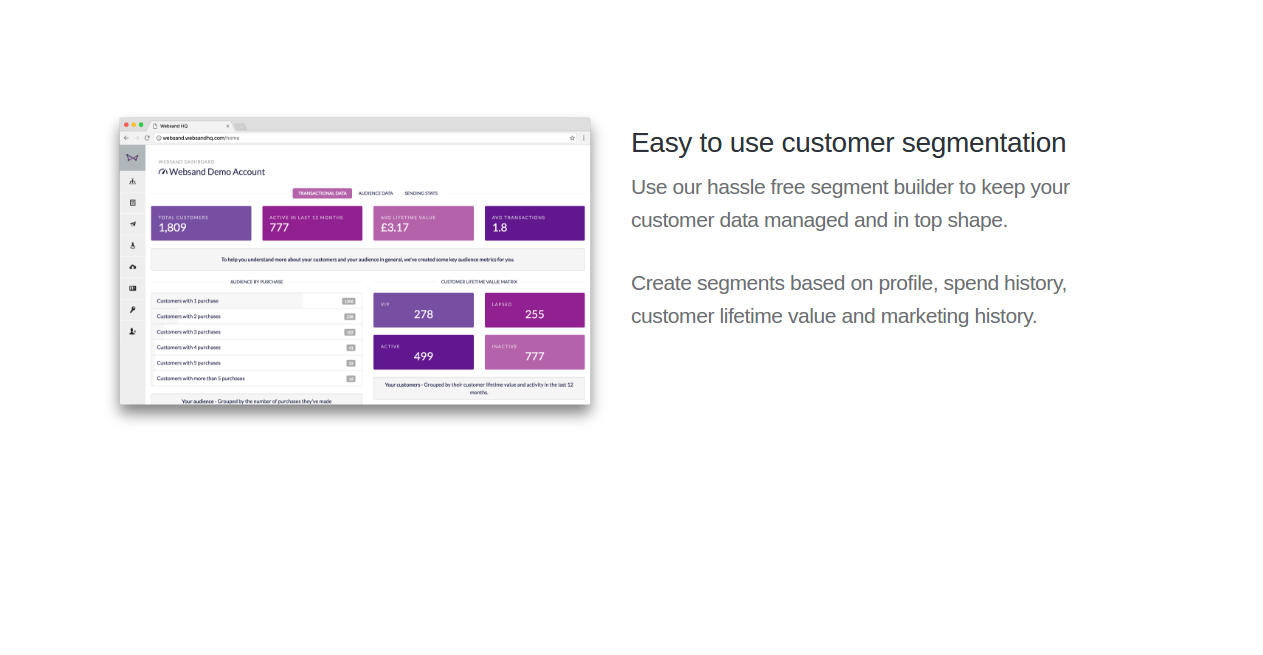Click the paper plane icon in sidebar
Viewport: 1263px width, 655px height.
(x=132, y=223)
